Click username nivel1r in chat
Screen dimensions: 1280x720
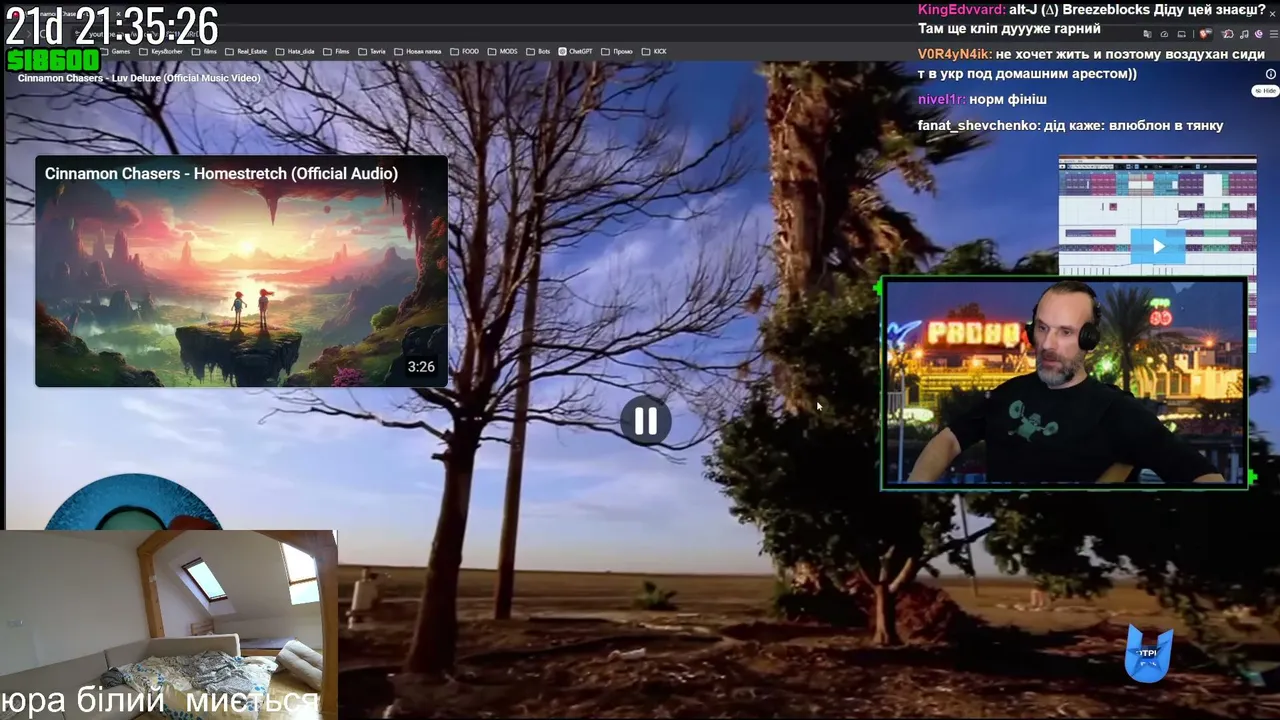(x=941, y=99)
